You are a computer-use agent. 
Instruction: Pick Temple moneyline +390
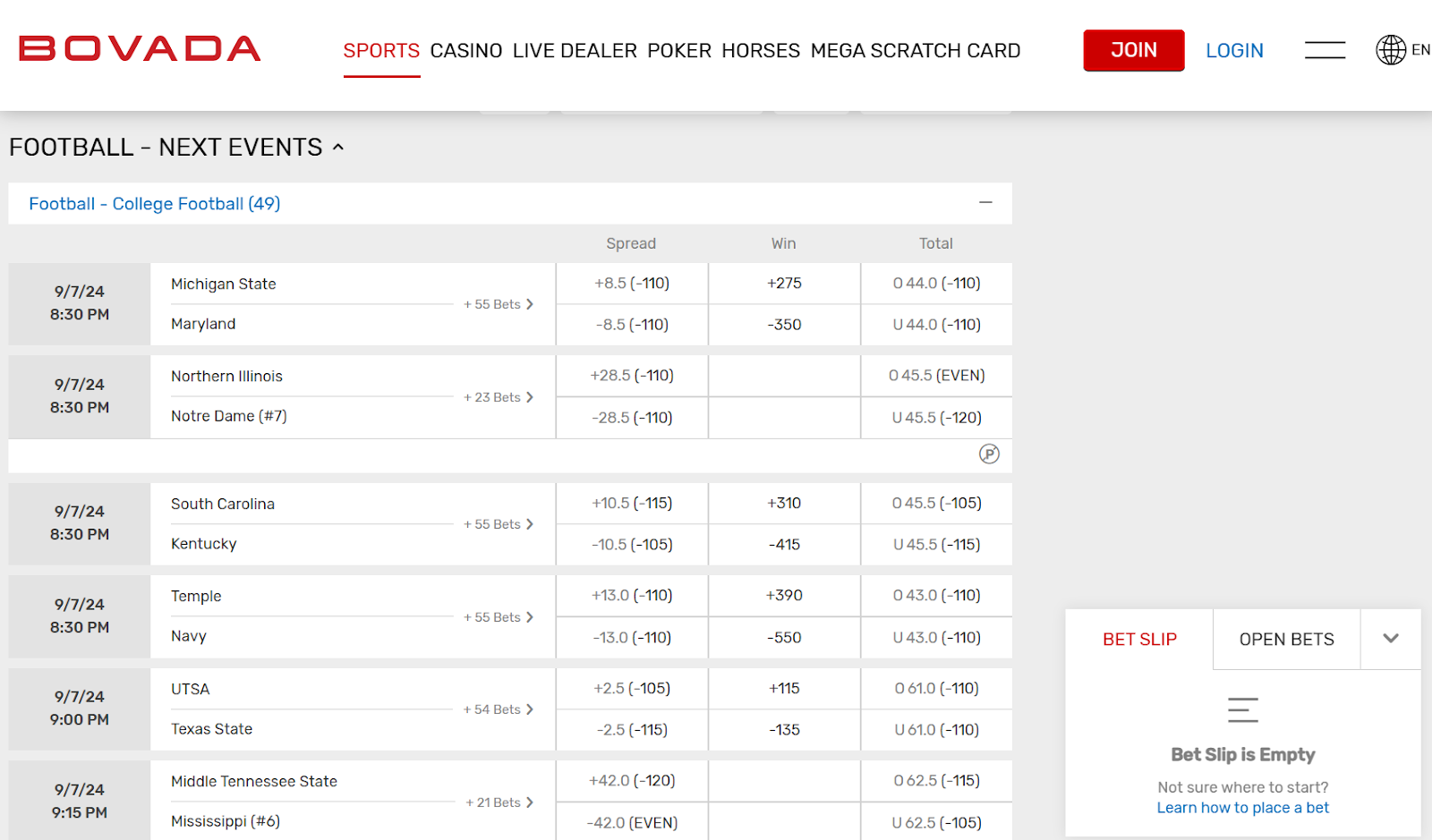pos(784,596)
